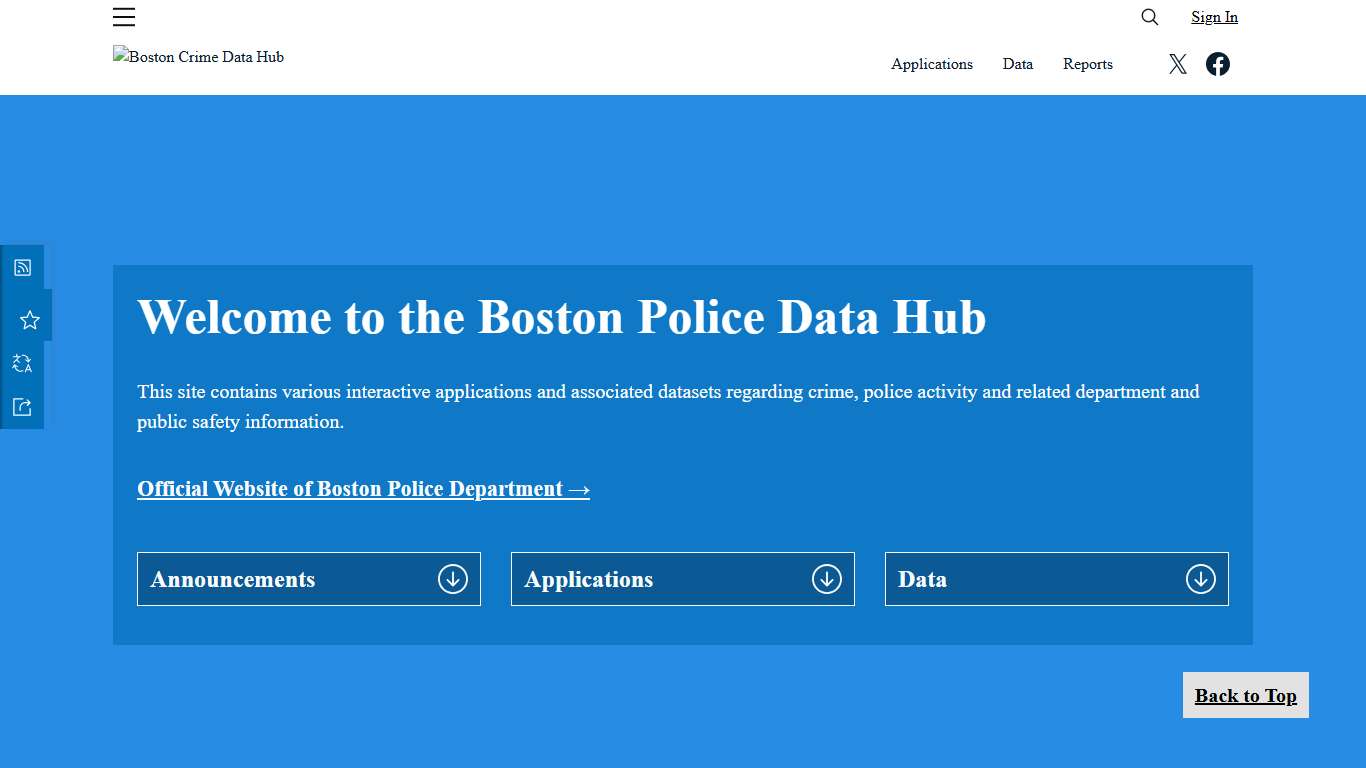Open the Reports menu in the header
Screen dimensions: 1366x768
click(x=1087, y=64)
